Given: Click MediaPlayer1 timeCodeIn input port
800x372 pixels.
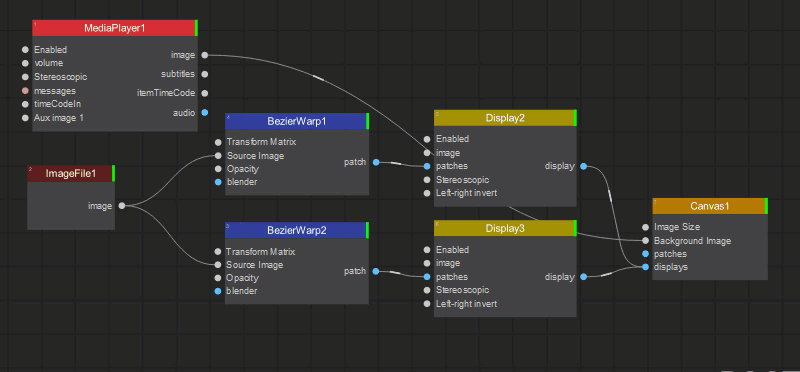Looking at the screenshot, I should coord(25,104).
